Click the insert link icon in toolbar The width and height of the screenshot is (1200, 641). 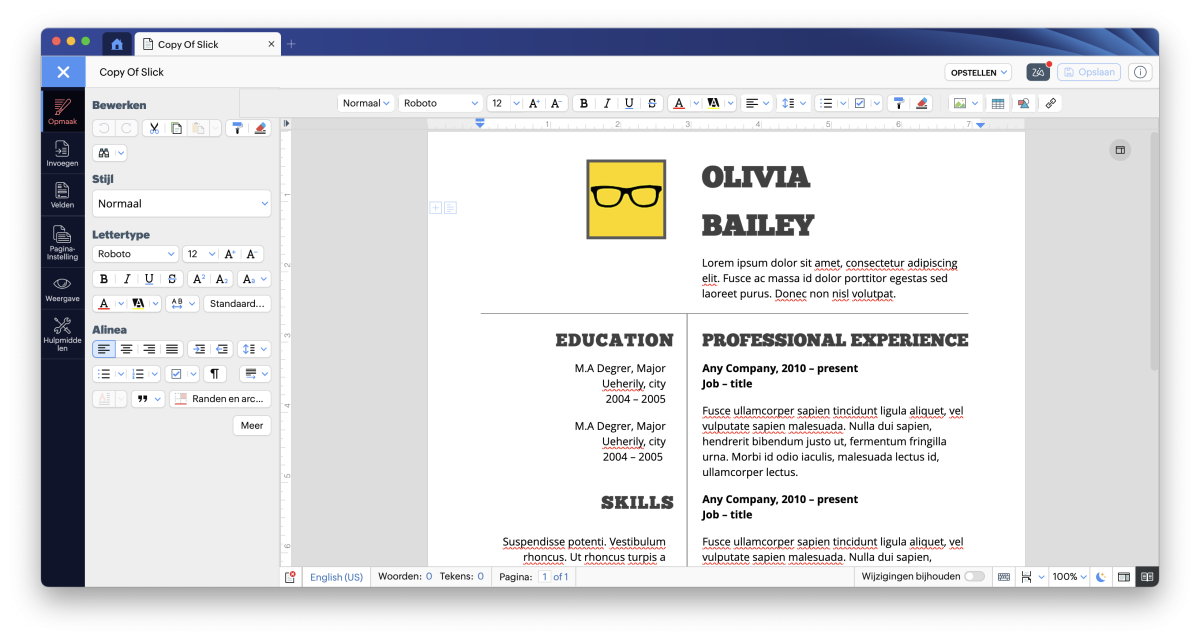1050,103
